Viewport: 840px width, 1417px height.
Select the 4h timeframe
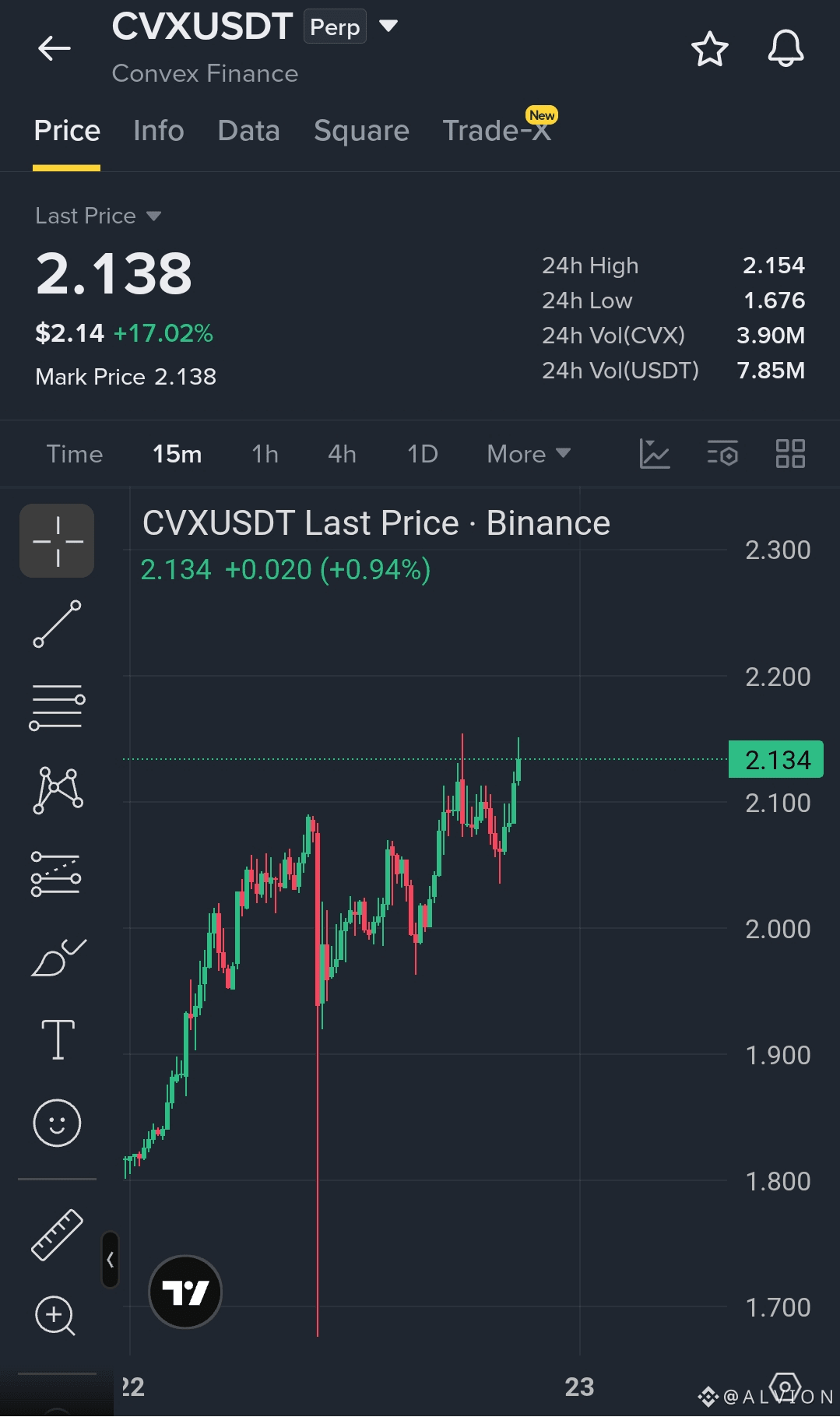tap(342, 454)
